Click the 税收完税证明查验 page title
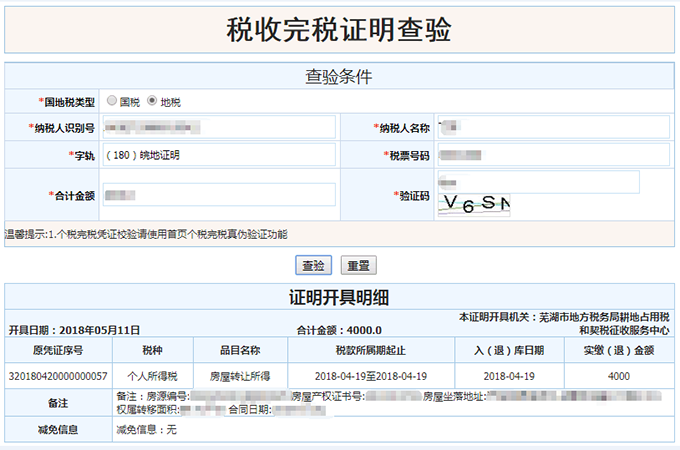680x450 pixels. 339,30
